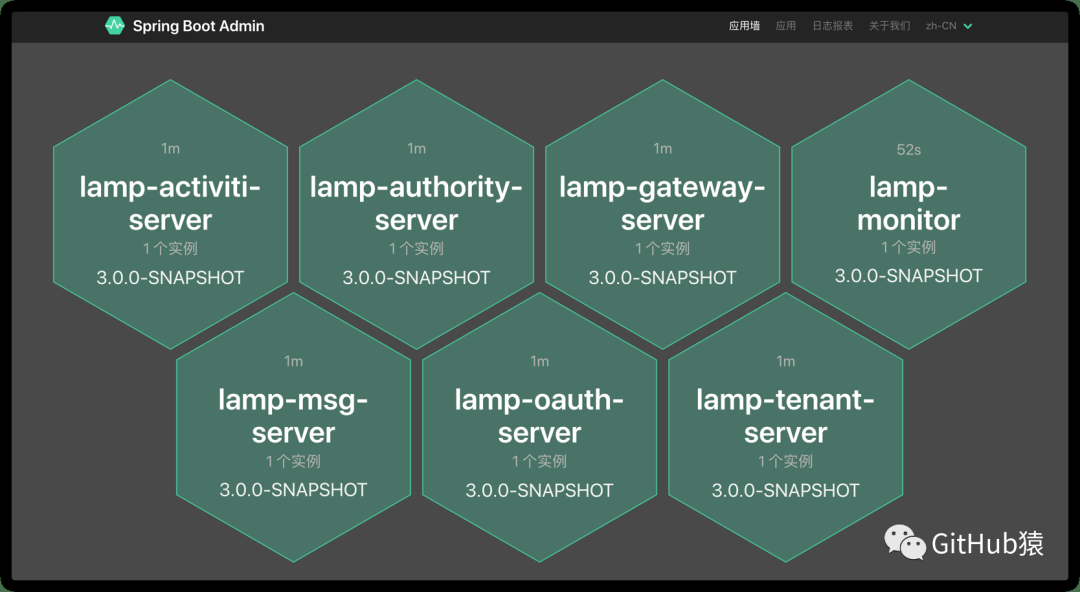The image size is (1080, 592).
Task: Click 1个实例 under lamp-monitor
Action: pyautogui.click(x=908, y=247)
